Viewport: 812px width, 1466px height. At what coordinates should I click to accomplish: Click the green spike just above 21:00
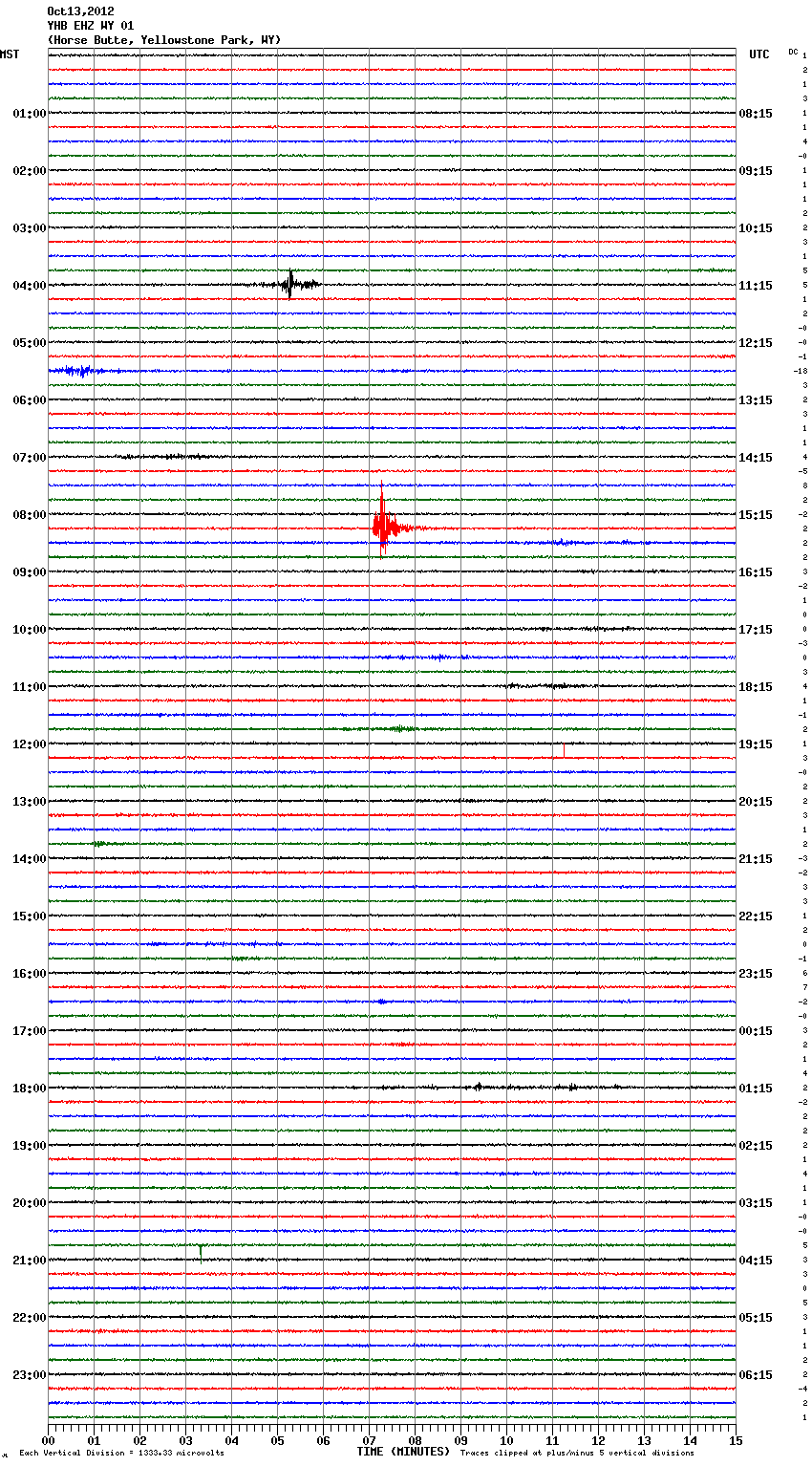coord(201,1251)
